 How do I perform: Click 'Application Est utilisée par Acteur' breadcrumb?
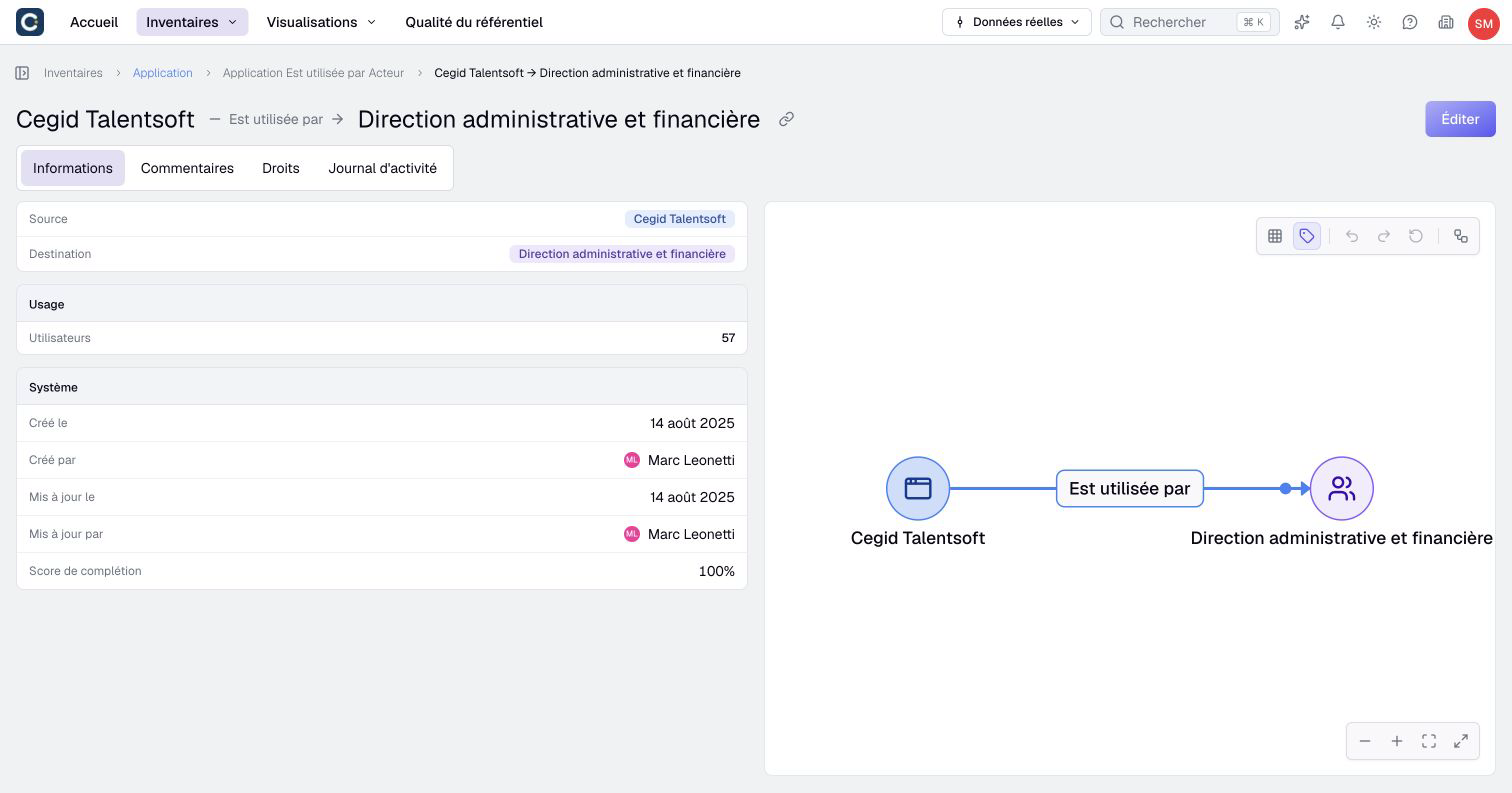[x=314, y=73]
